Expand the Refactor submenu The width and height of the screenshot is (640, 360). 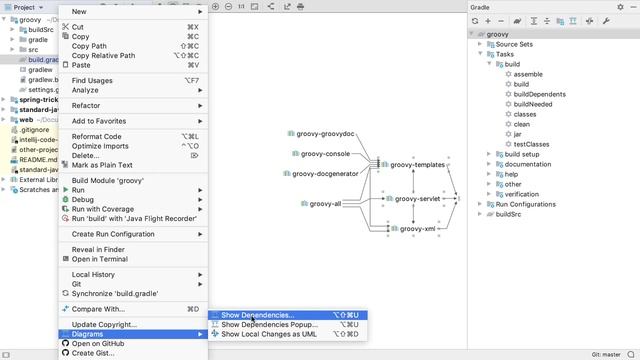click(x=133, y=106)
